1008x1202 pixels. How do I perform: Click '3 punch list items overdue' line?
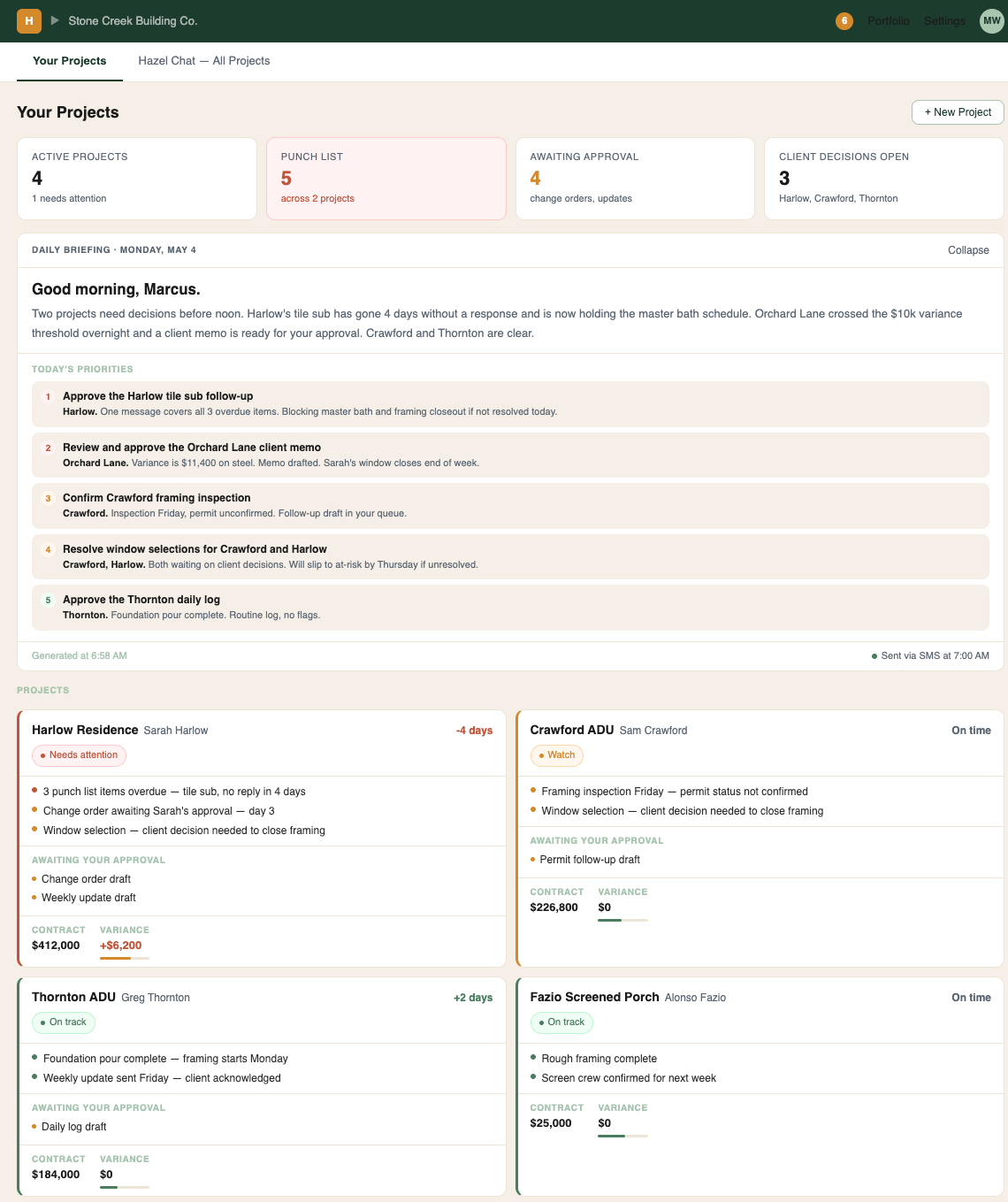click(174, 792)
